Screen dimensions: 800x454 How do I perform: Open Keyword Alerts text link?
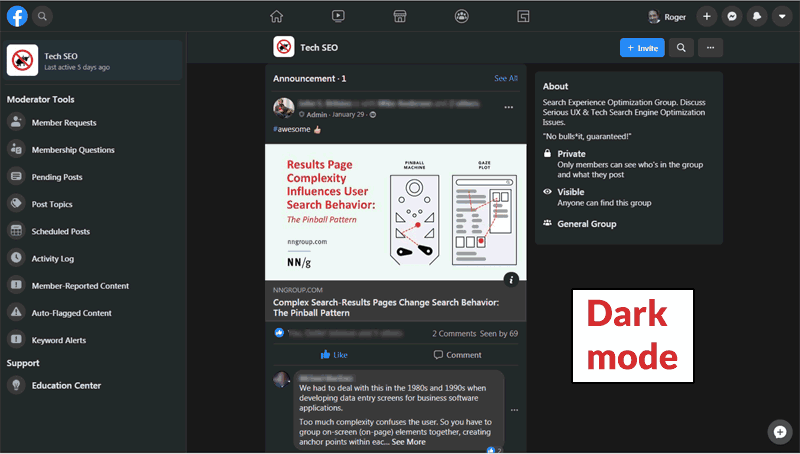point(59,340)
